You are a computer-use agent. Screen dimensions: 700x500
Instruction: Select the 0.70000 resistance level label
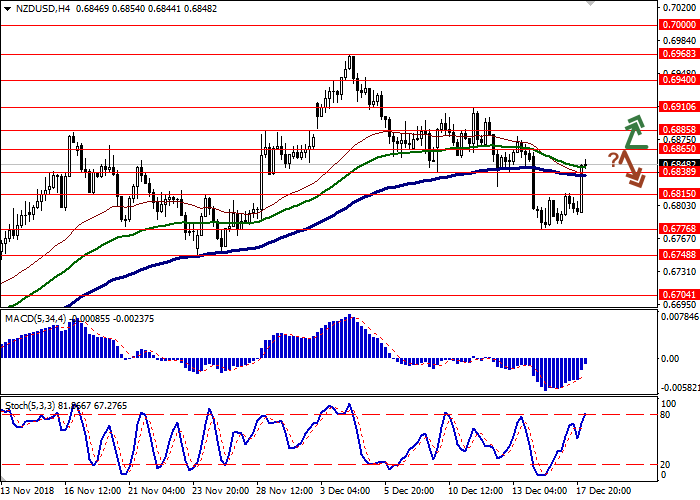(679, 26)
